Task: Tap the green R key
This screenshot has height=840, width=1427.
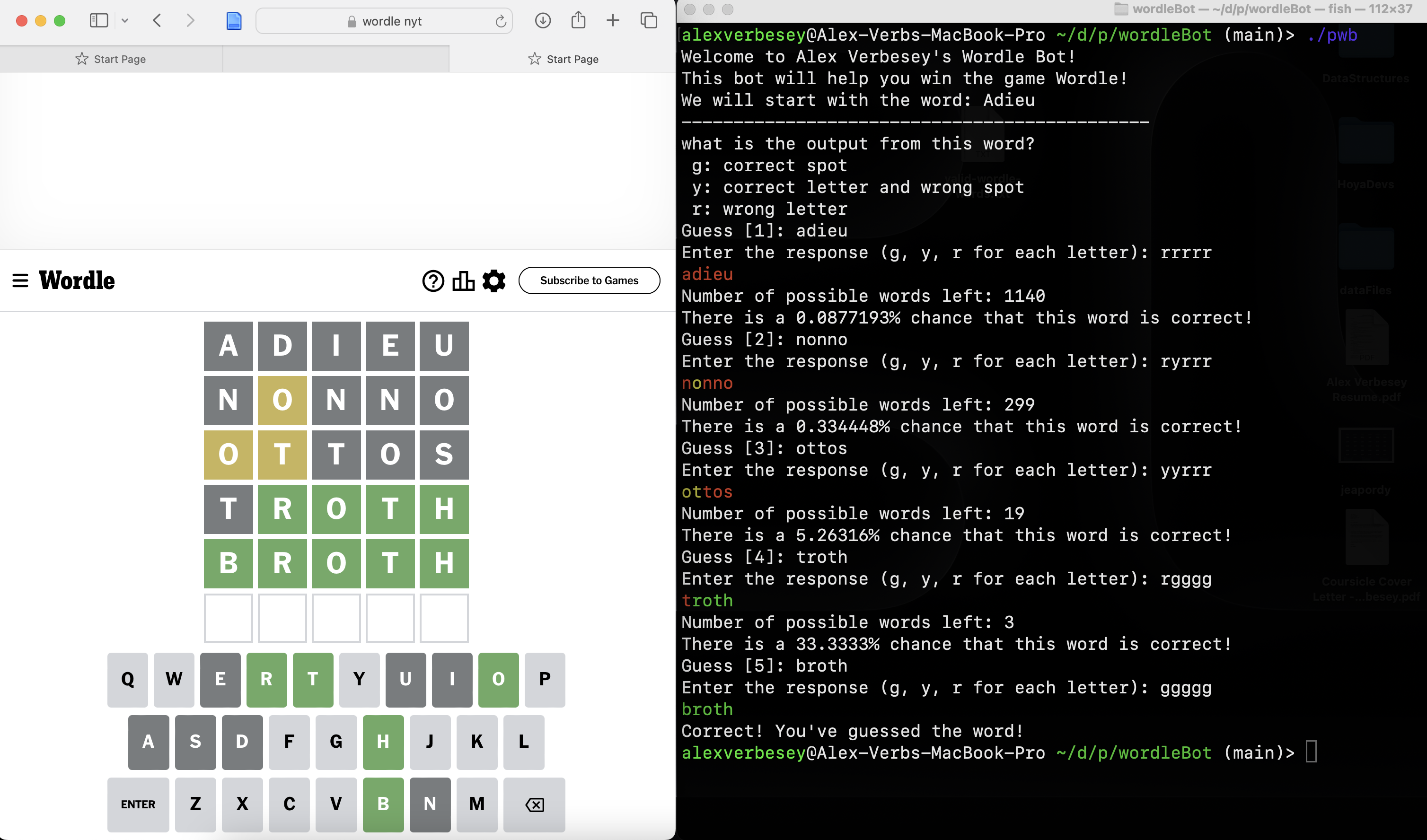Action: 267,679
